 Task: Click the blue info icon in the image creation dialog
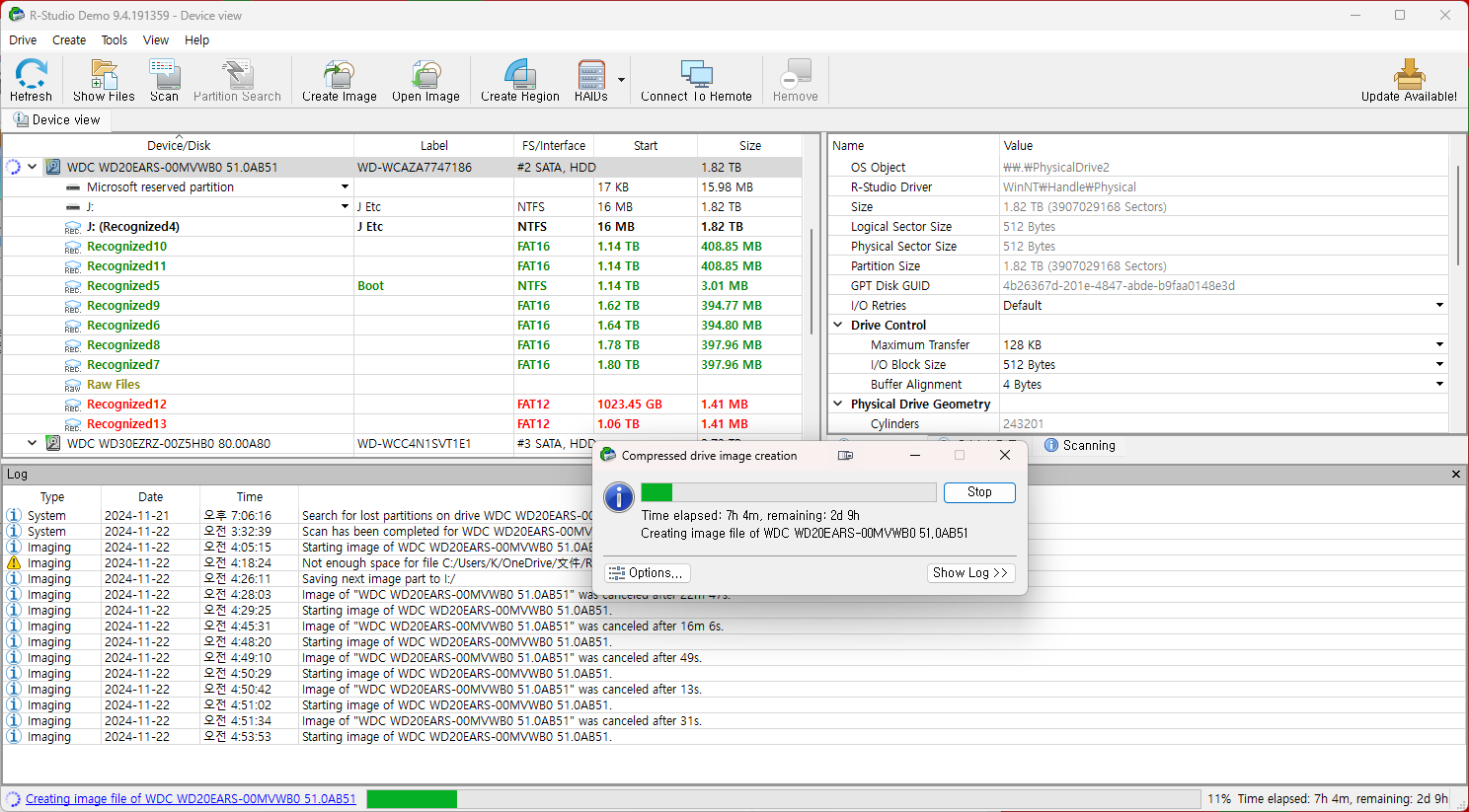pos(619,497)
